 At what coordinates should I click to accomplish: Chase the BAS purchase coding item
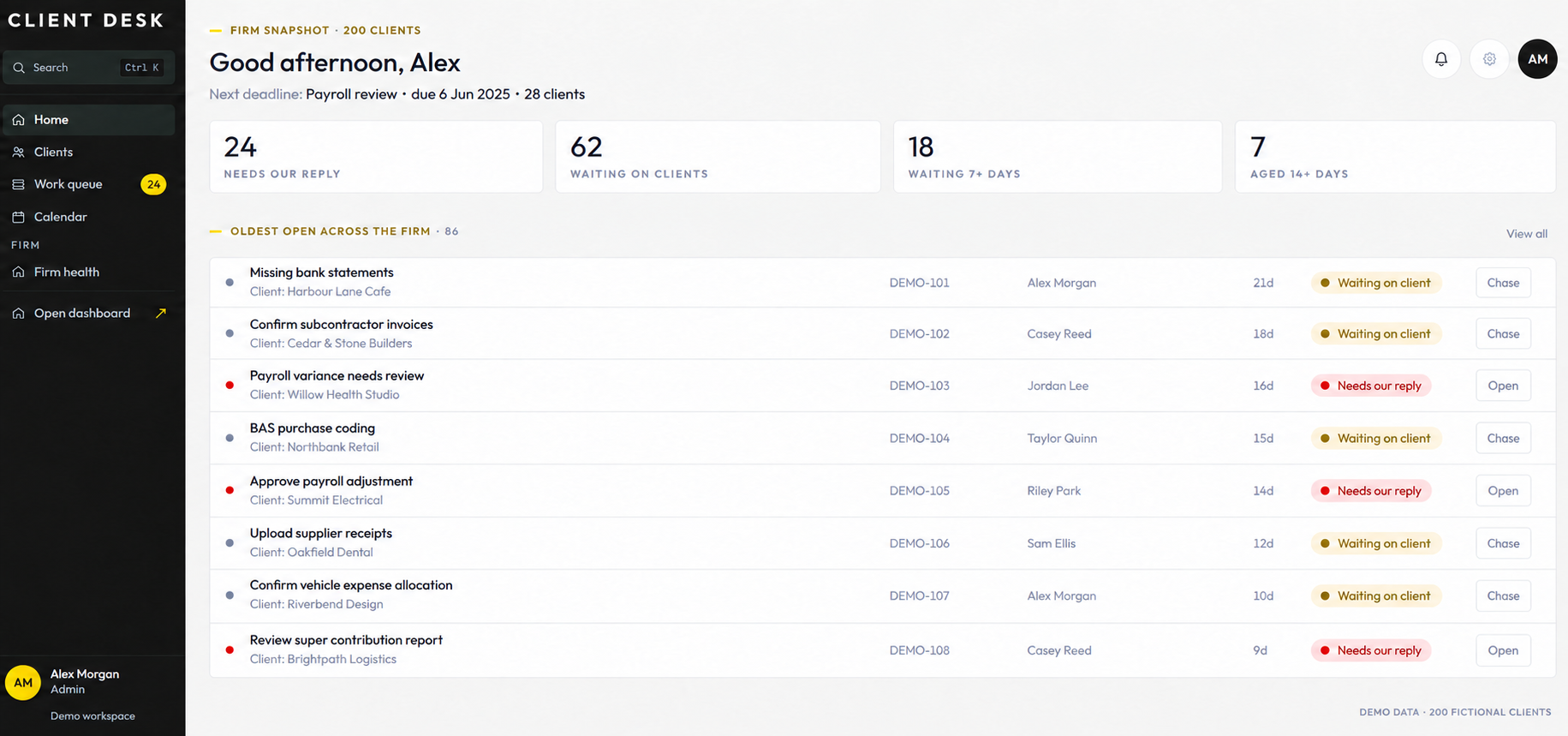(x=1503, y=438)
